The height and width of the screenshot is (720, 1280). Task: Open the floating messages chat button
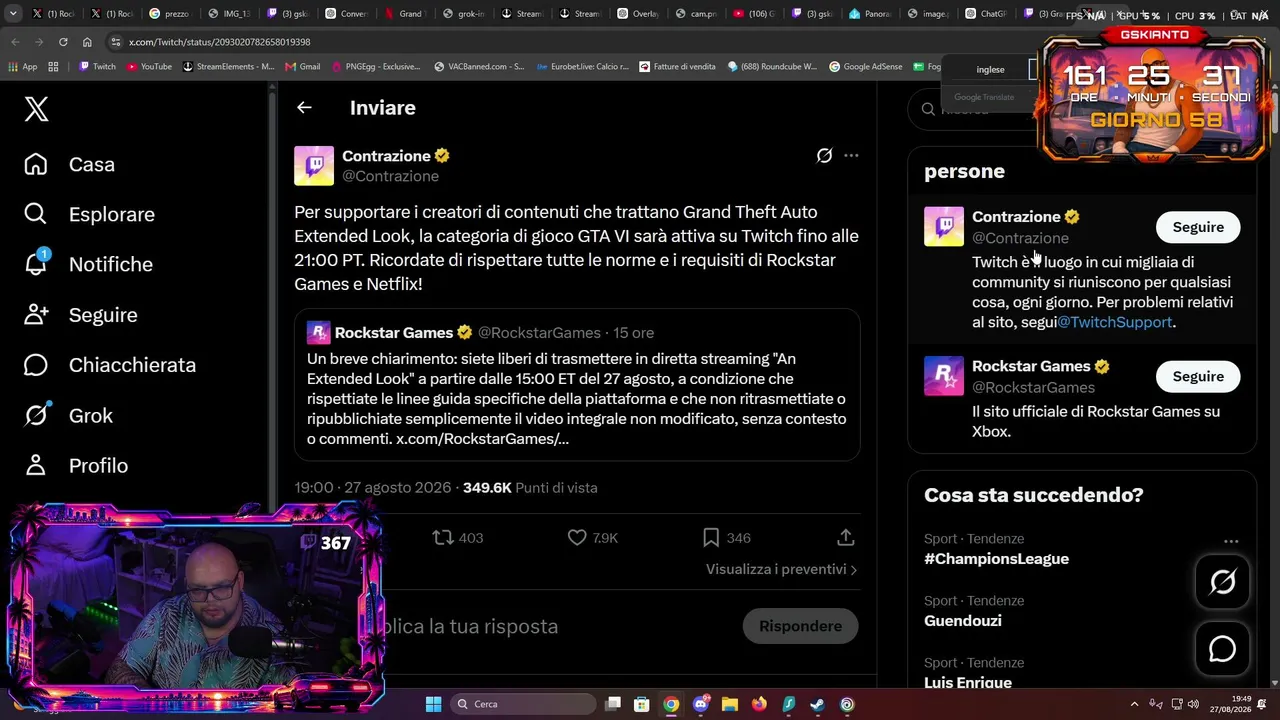coord(1222,649)
